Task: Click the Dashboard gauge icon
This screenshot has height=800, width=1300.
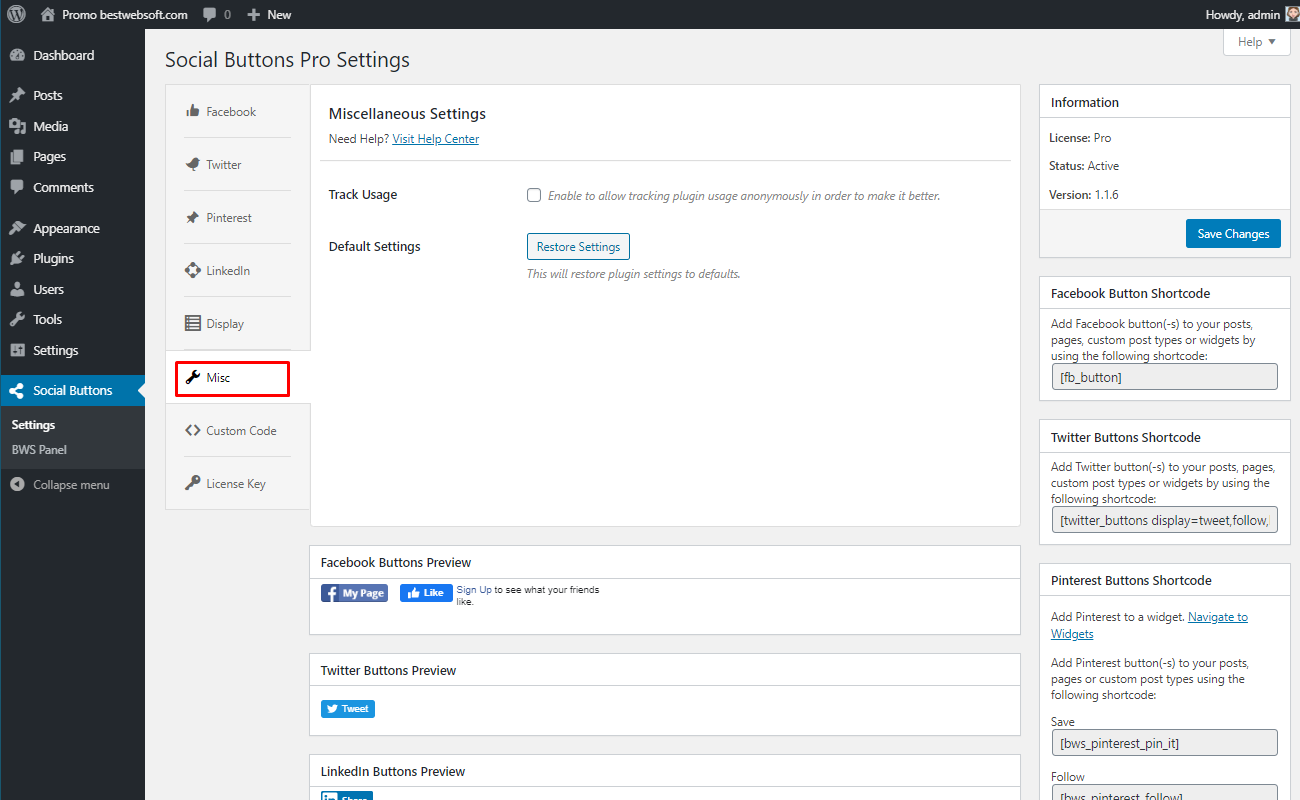Action: [x=17, y=55]
